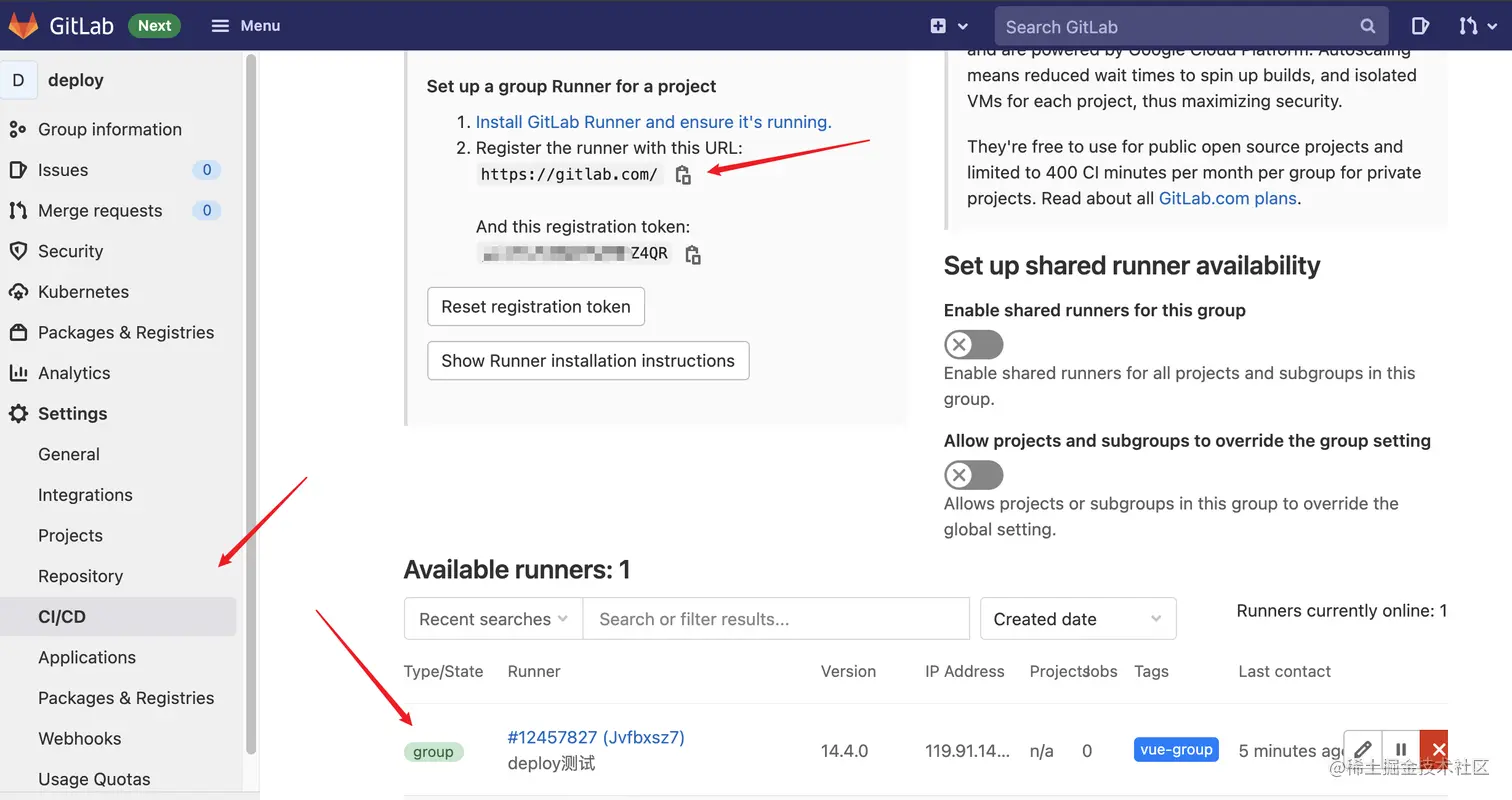Open Install GitLab Runner link
Image resolution: width=1512 pixels, height=800 pixels.
[653, 122]
